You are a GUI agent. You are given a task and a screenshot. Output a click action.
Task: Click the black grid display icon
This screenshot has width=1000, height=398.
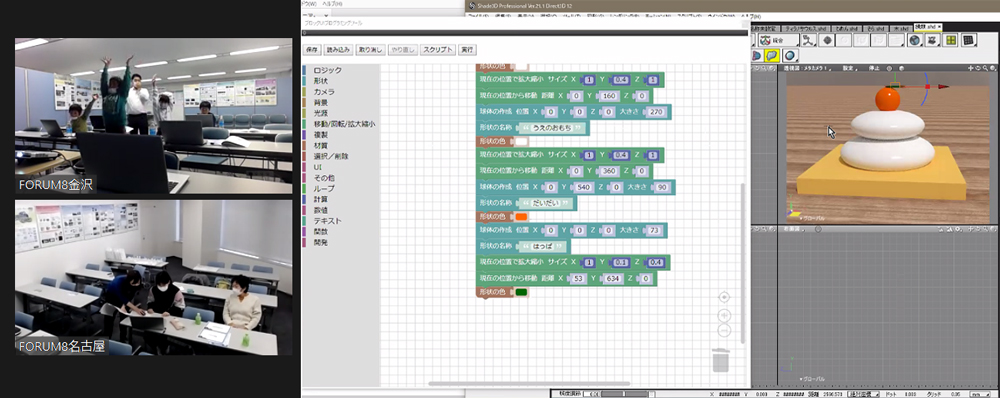[x=969, y=40]
